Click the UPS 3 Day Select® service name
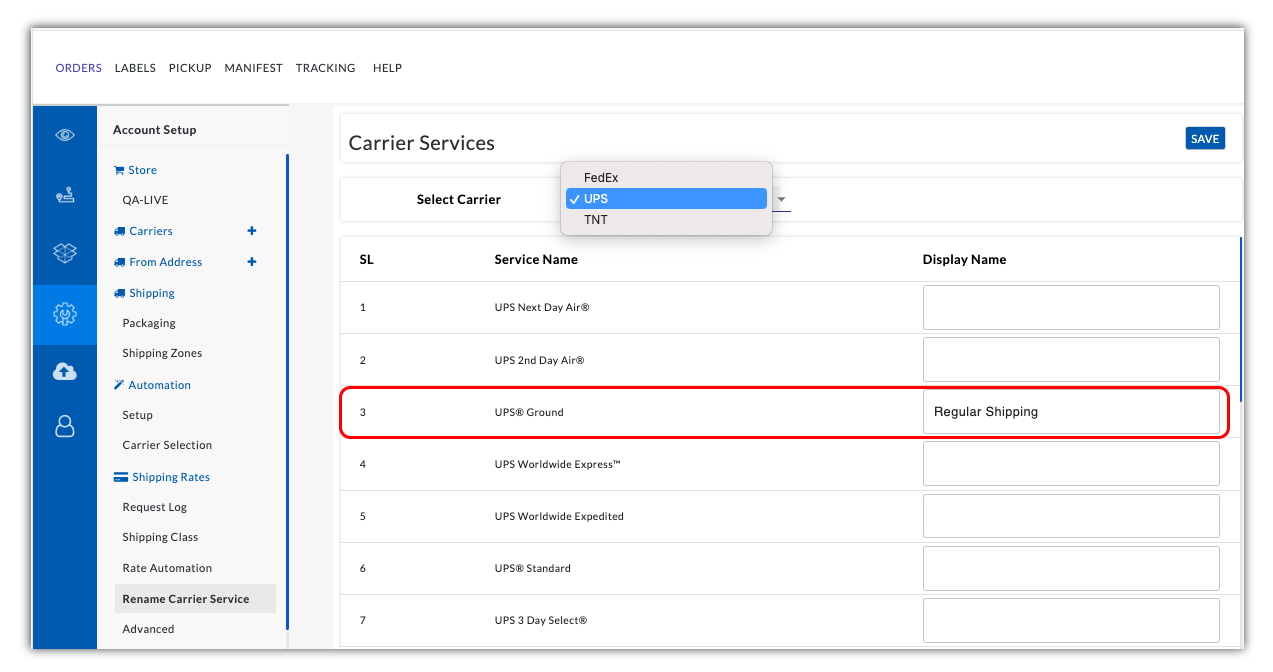This screenshot has width=1273, height=672. pos(541,620)
